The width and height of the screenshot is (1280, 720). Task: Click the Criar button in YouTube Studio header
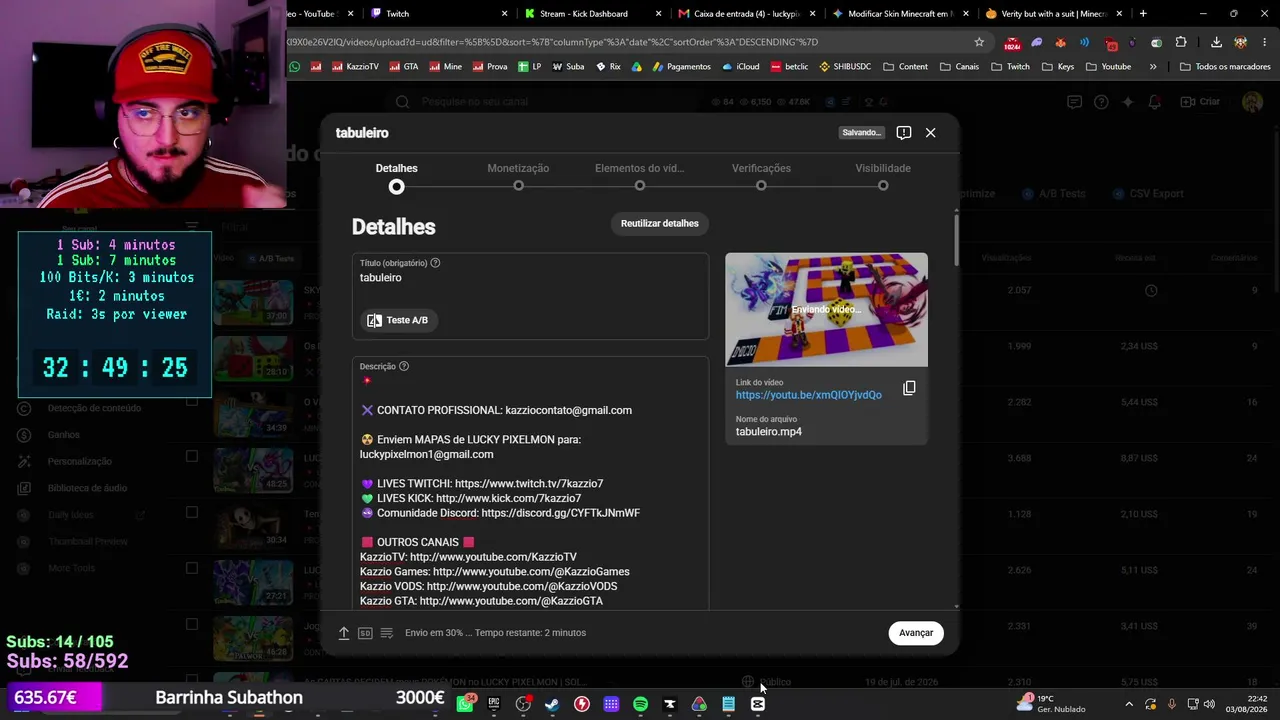[x=1200, y=102]
